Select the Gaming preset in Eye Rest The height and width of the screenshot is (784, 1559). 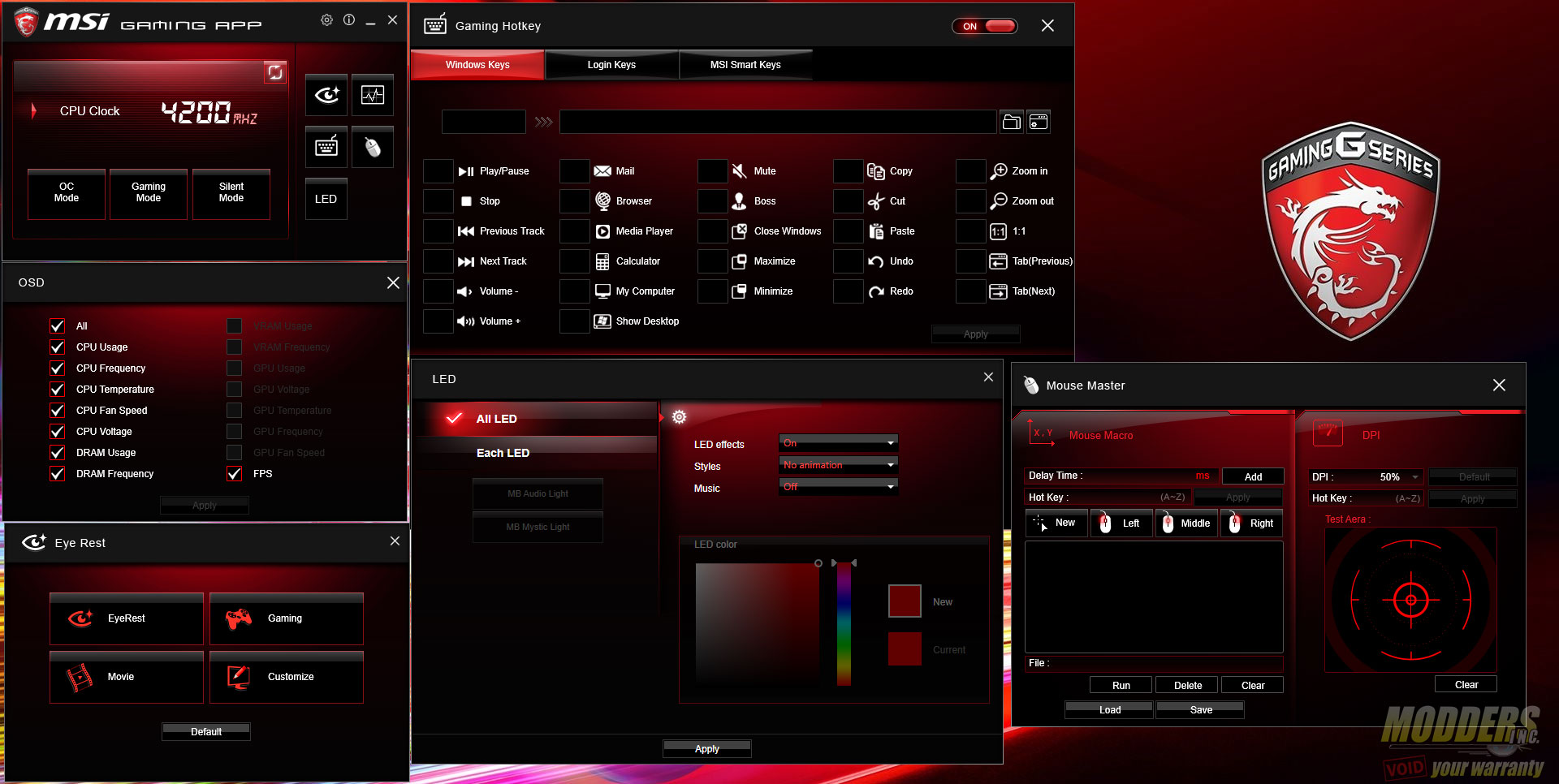coord(286,618)
